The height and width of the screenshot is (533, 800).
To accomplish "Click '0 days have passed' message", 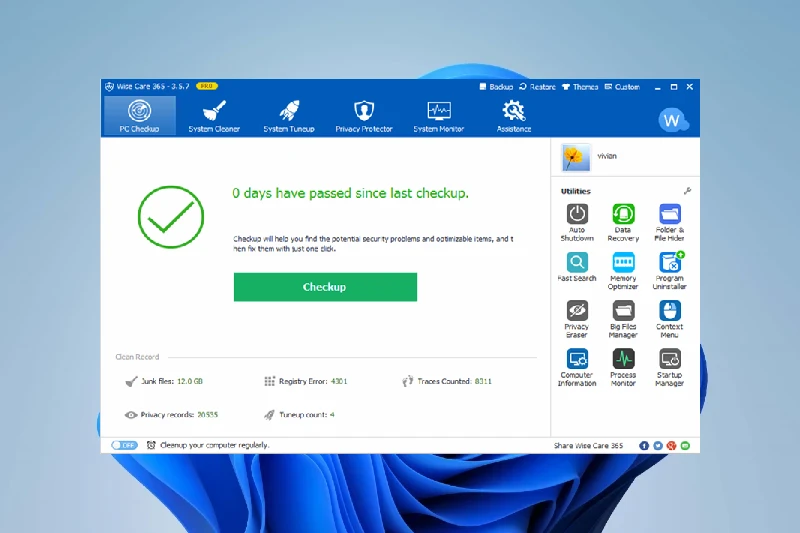I will pyautogui.click(x=351, y=193).
